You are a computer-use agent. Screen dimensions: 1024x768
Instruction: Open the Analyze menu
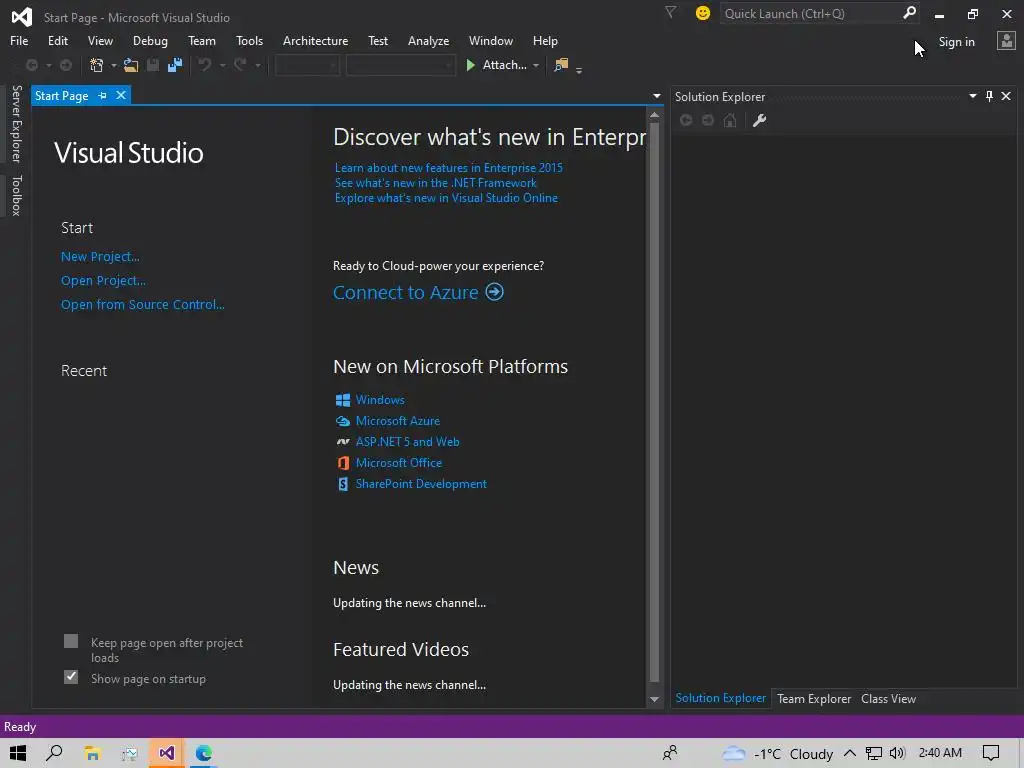(428, 40)
